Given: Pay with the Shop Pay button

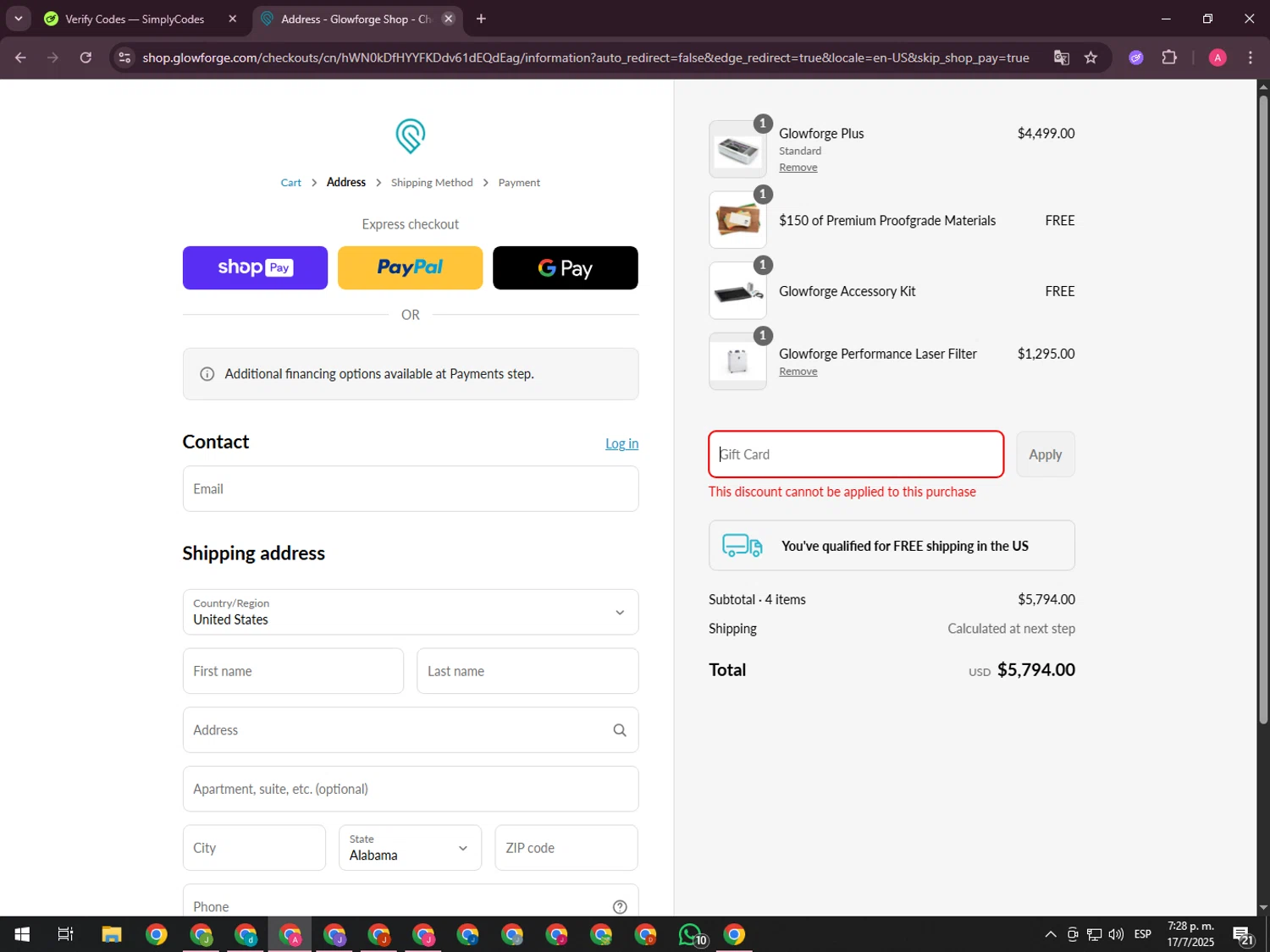Looking at the screenshot, I should pos(255,268).
